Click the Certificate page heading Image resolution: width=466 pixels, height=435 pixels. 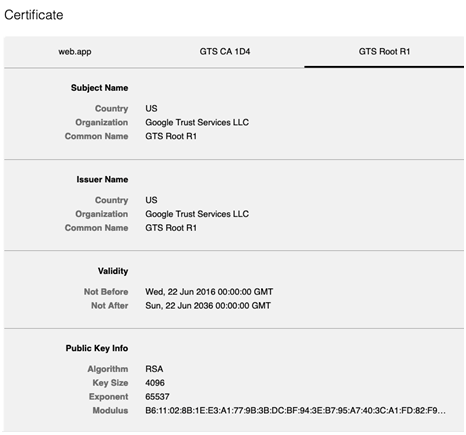click(34, 15)
